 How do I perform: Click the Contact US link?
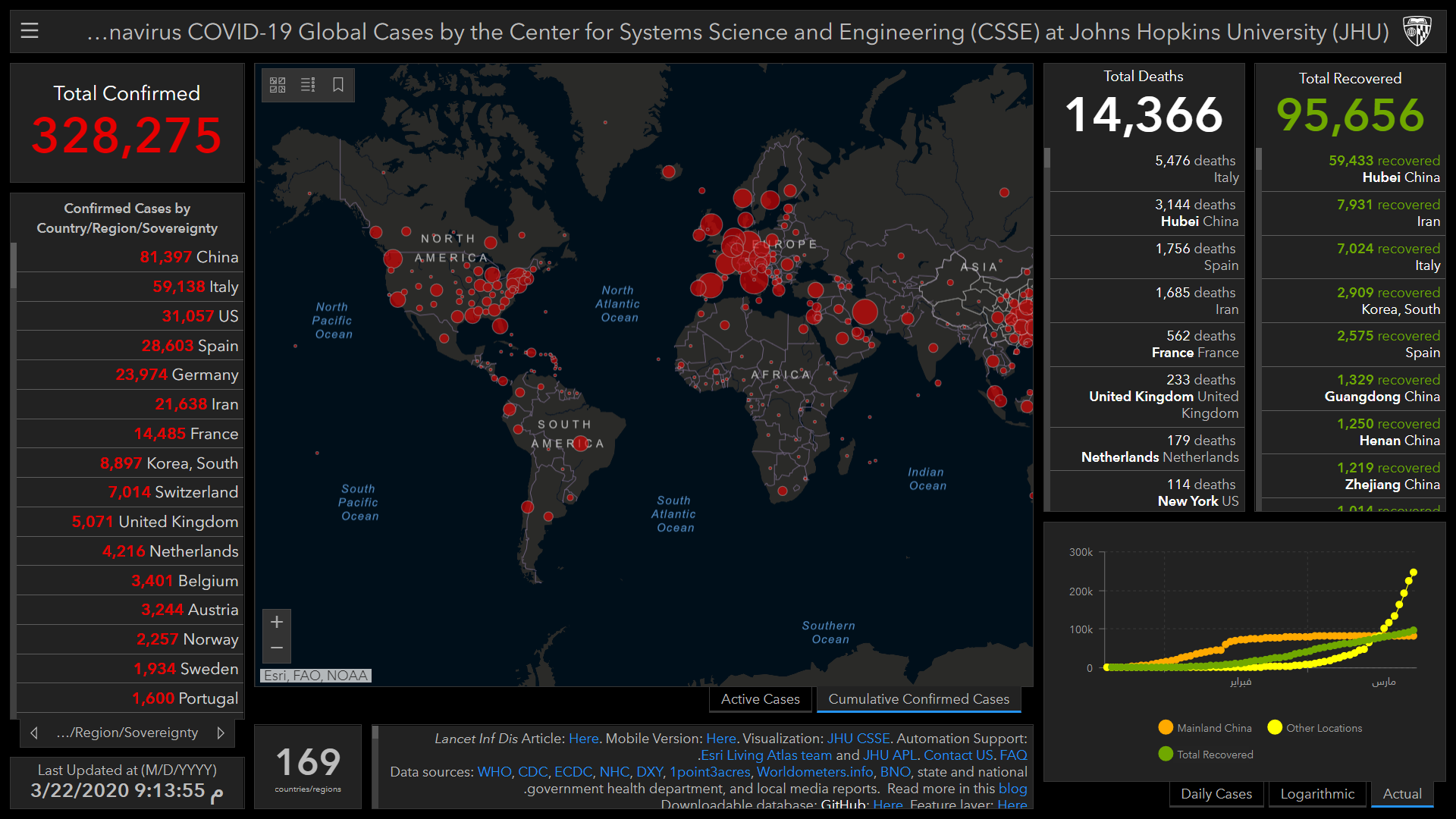pos(958,755)
